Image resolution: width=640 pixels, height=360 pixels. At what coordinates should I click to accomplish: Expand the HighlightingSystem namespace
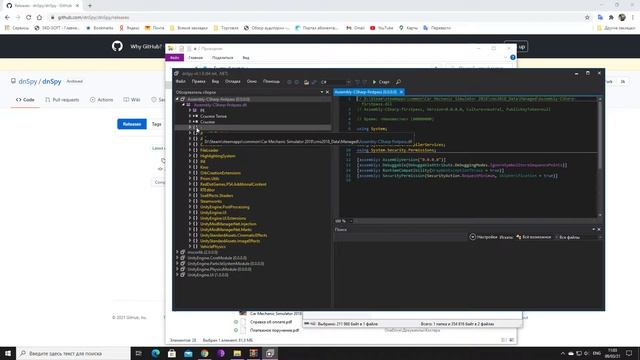[x=190, y=156]
